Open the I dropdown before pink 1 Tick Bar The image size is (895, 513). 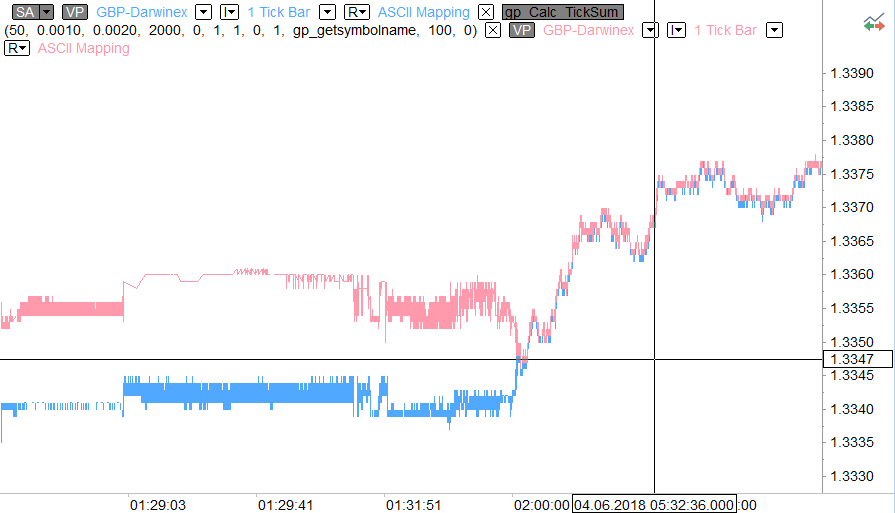[676, 30]
